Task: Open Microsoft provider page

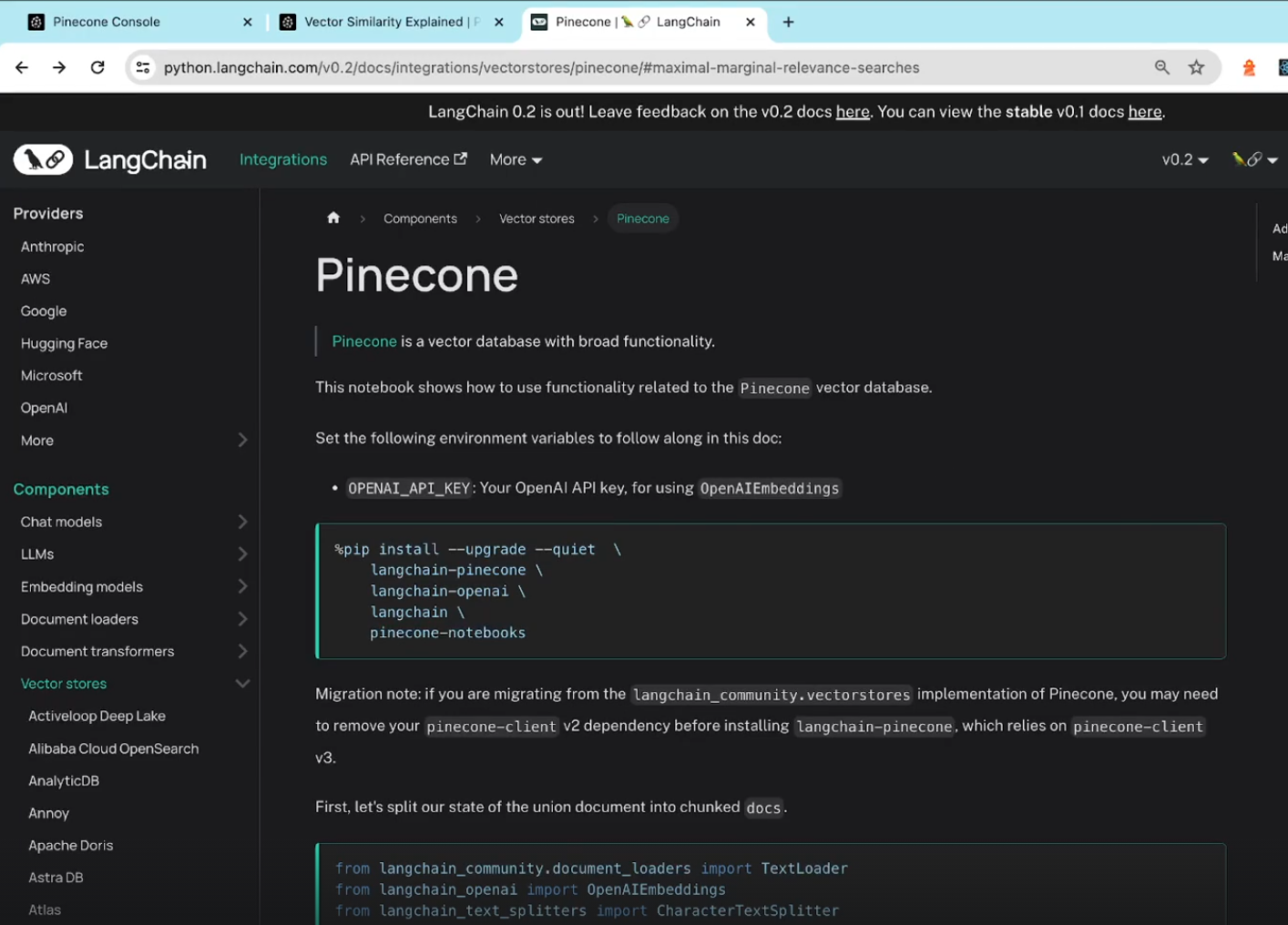Action: pyautogui.click(x=51, y=375)
